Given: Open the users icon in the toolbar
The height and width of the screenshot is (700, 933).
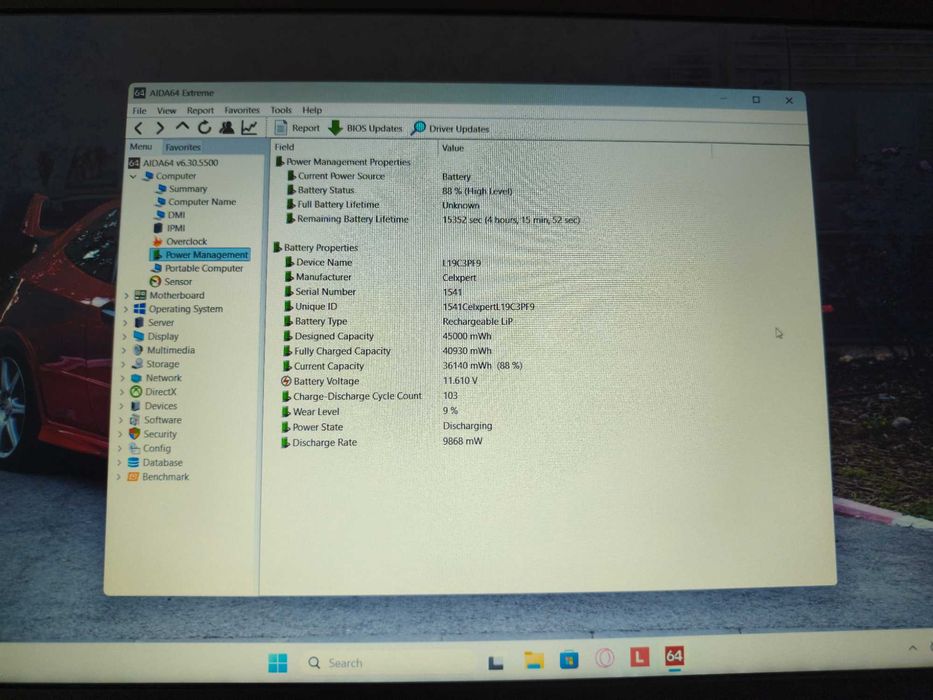Looking at the screenshot, I should 226,127.
